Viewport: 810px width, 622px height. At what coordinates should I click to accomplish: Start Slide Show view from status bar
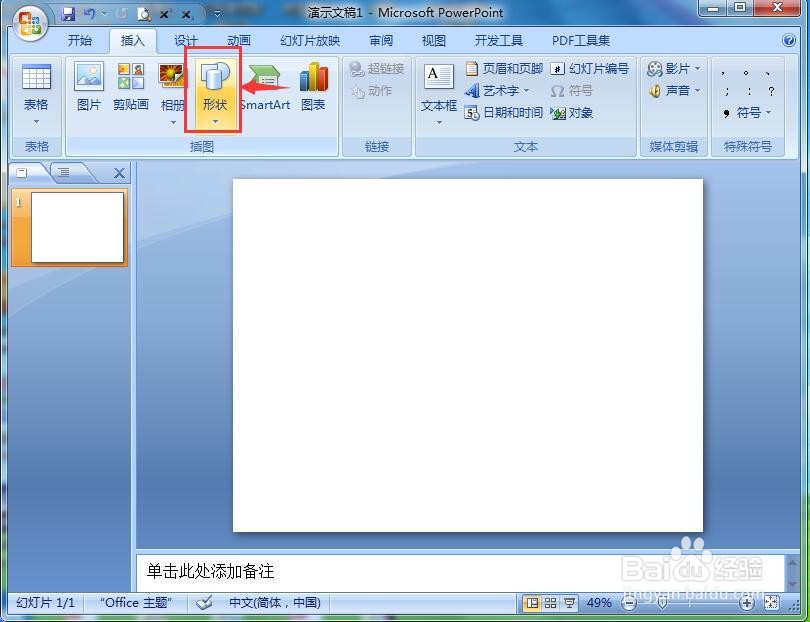[569, 602]
